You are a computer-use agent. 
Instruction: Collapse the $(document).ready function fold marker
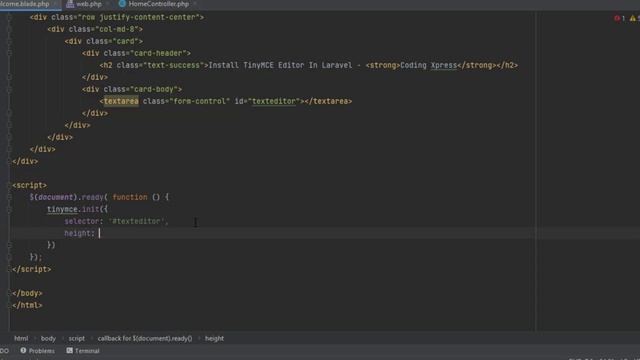(9, 197)
